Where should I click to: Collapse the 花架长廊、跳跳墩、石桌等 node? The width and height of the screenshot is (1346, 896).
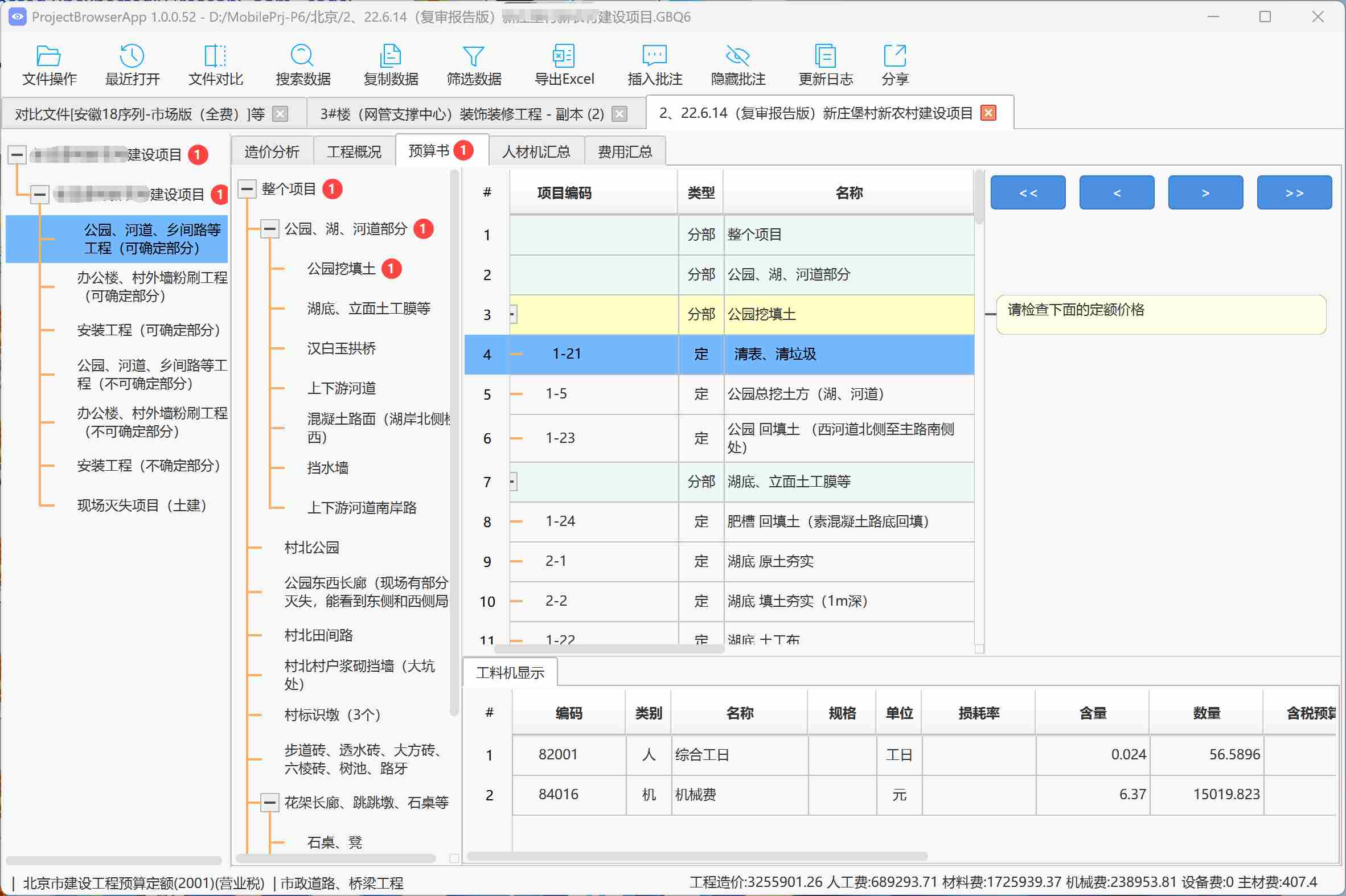(270, 802)
